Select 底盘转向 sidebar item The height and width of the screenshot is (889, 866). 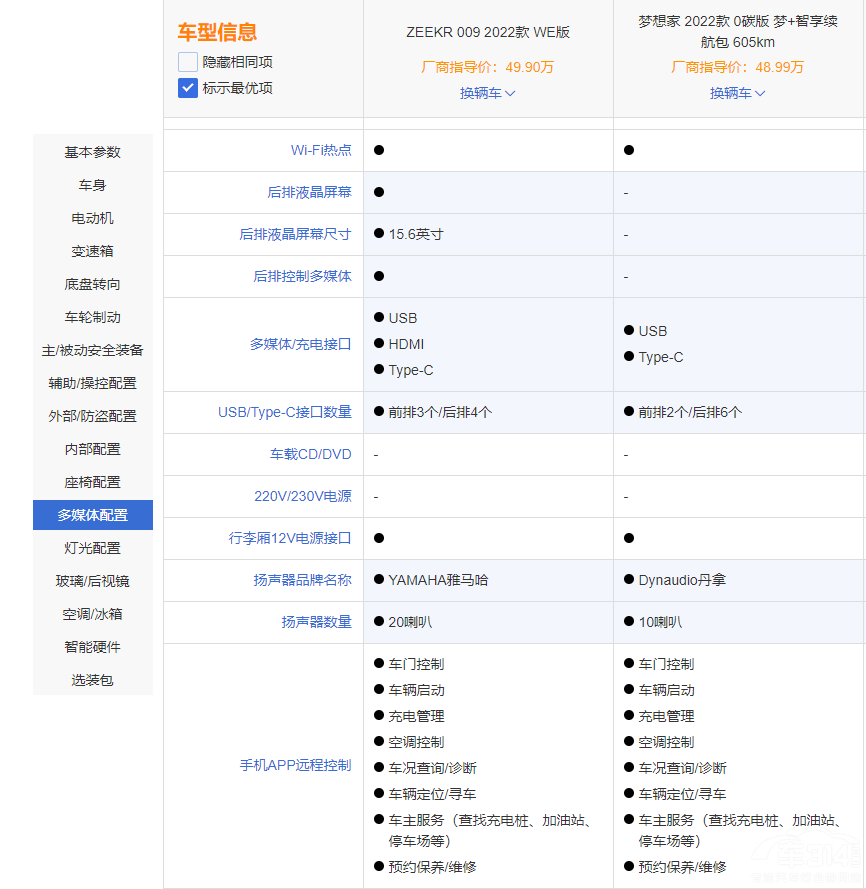pyautogui.click(x=93, y=284)
